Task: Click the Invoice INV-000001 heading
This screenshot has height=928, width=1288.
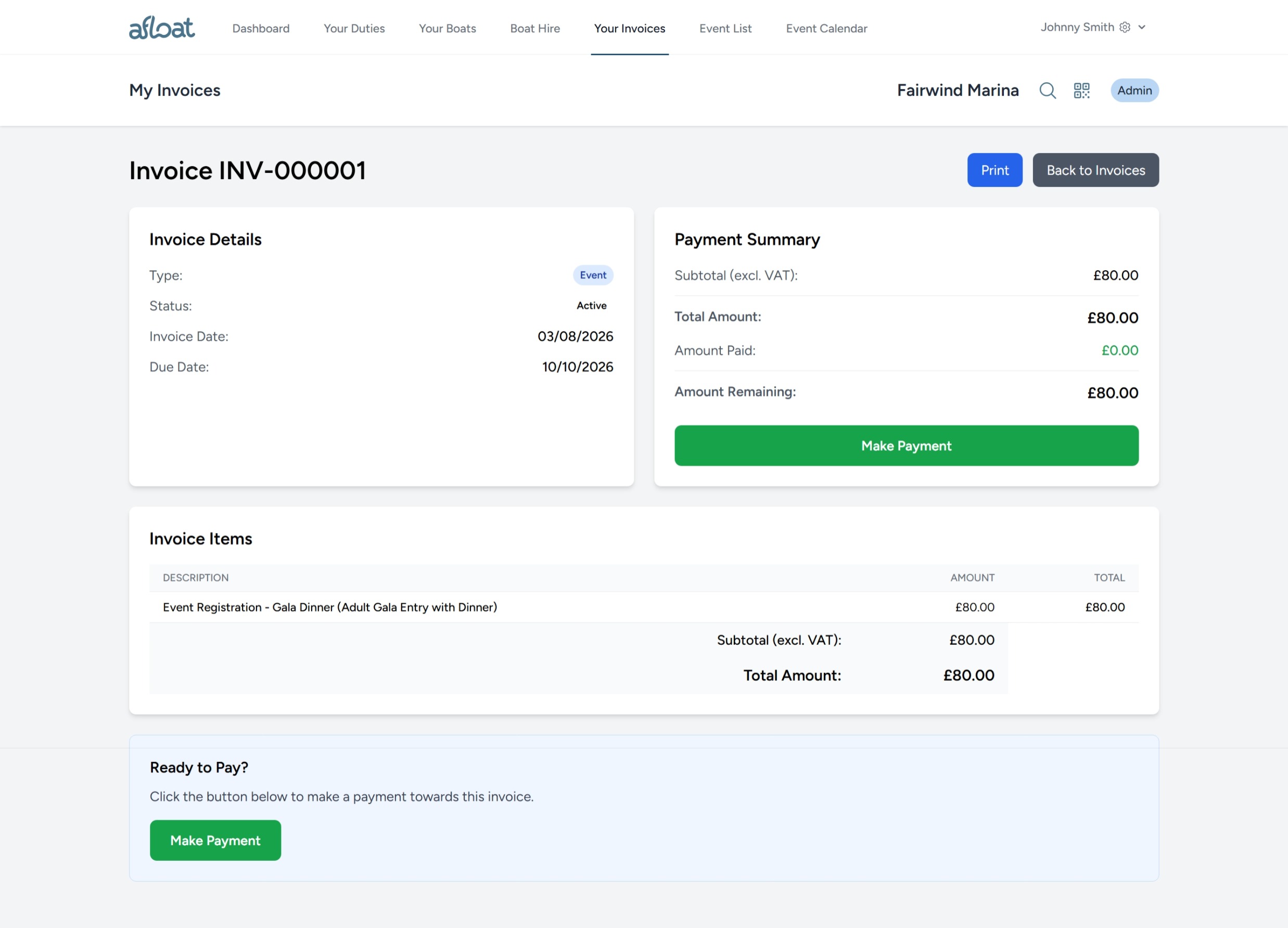Action: coord(247,170)
